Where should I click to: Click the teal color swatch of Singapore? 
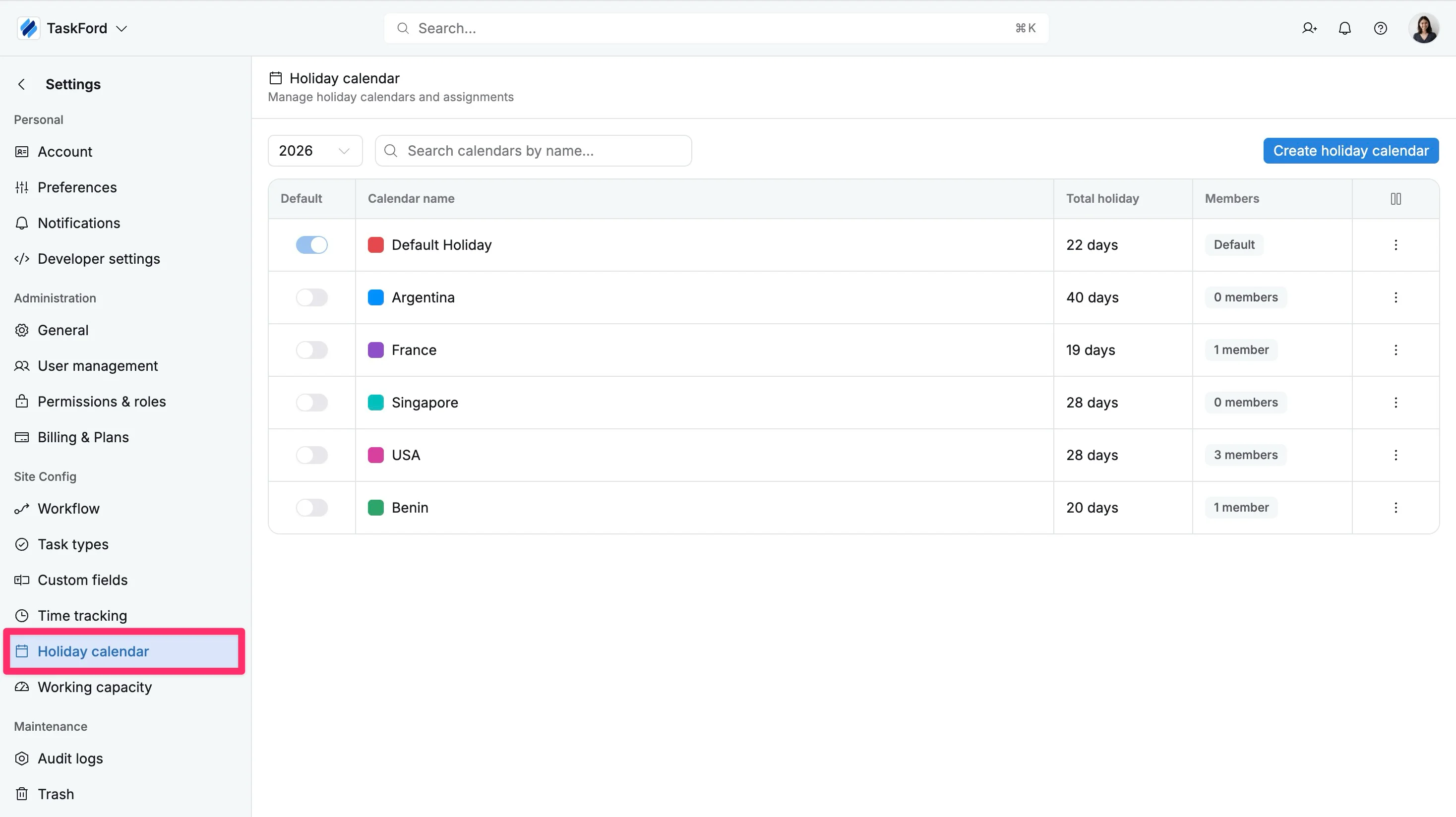[375, 402]
